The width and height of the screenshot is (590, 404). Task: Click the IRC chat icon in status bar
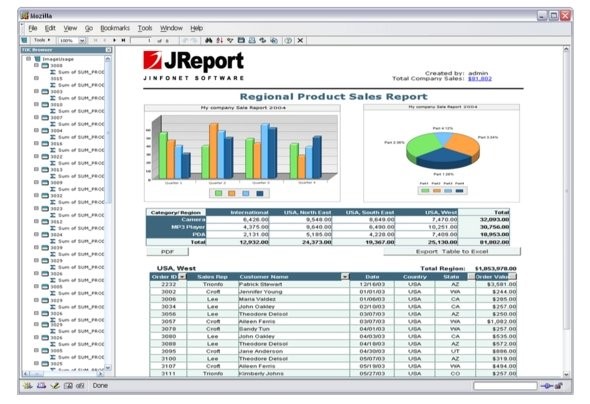pyautogui.click(x=80, y=386)
